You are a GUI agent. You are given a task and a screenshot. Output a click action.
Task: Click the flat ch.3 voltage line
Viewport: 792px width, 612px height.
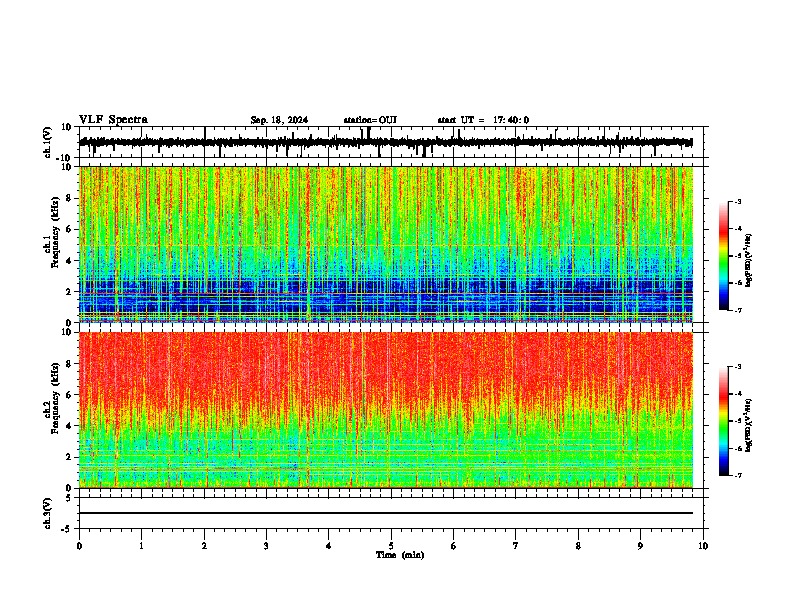point(386,513)
